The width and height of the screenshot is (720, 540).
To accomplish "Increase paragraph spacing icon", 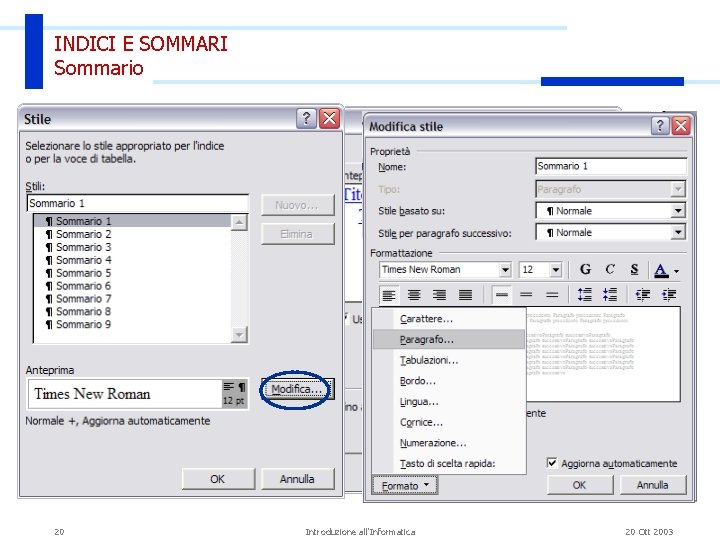I will [x=585, y=295].
